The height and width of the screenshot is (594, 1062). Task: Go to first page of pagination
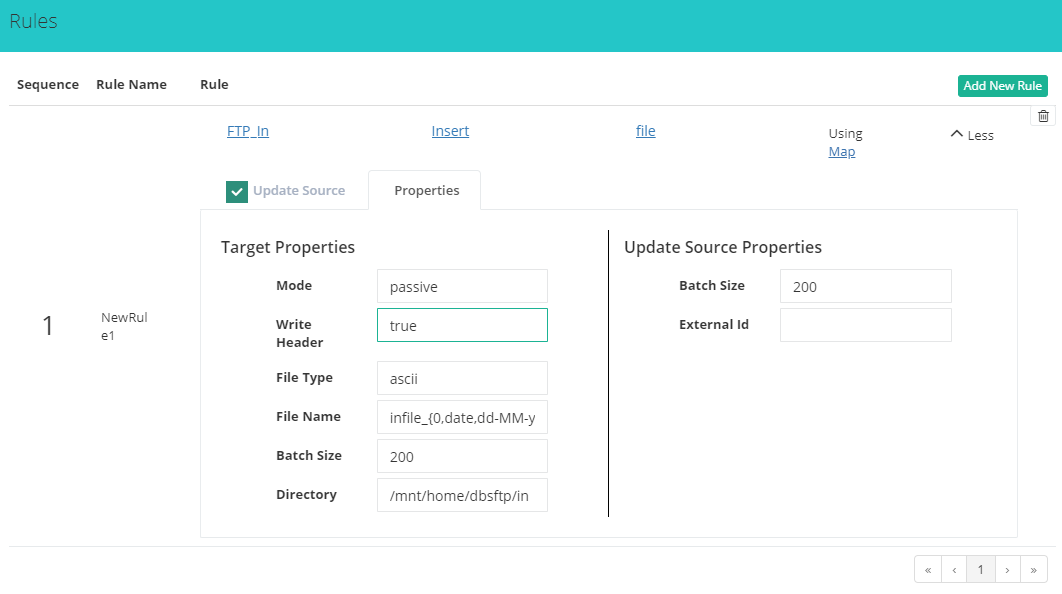(x=928, y=569)
